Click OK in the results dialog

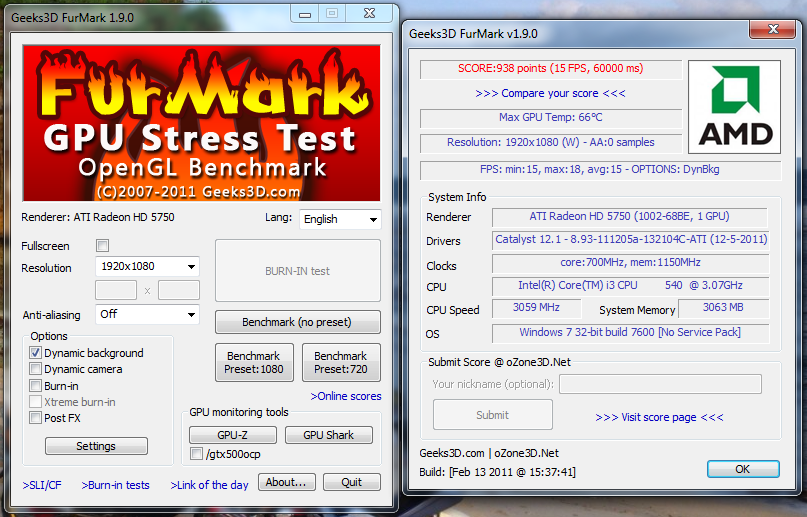pos(743,469)
